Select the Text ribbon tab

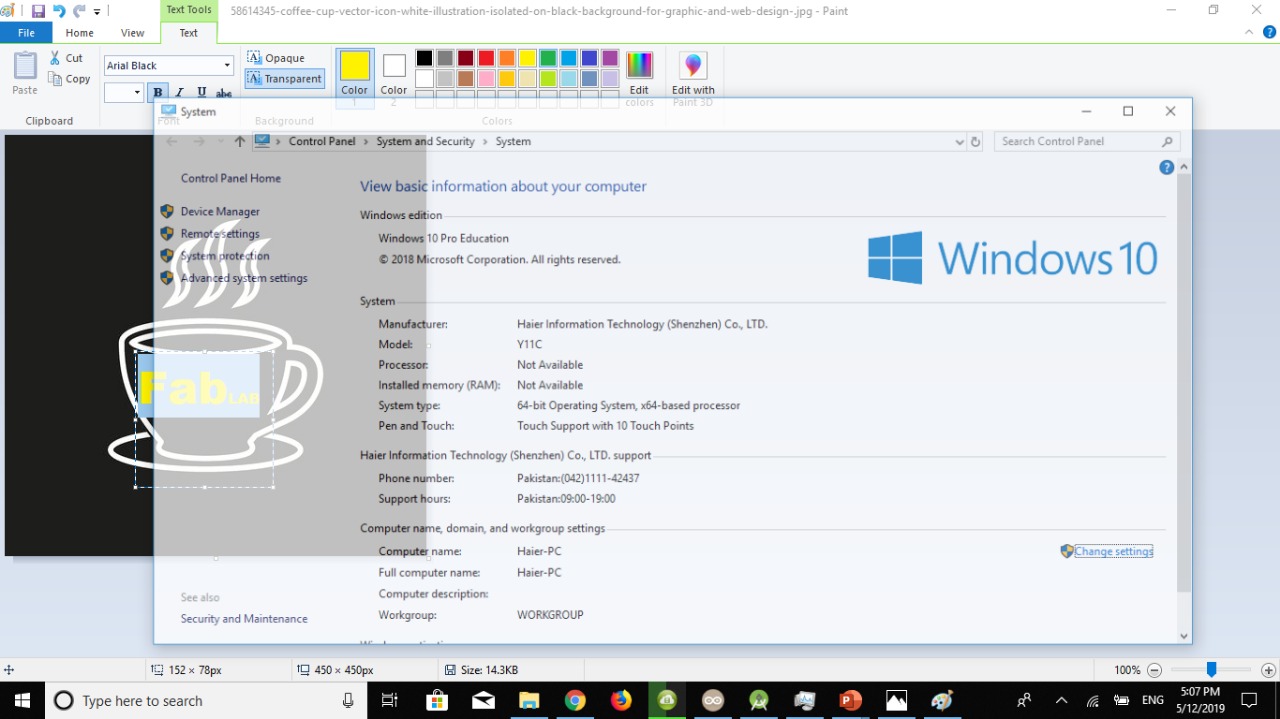pyautogui.click(x=189, y=33)
